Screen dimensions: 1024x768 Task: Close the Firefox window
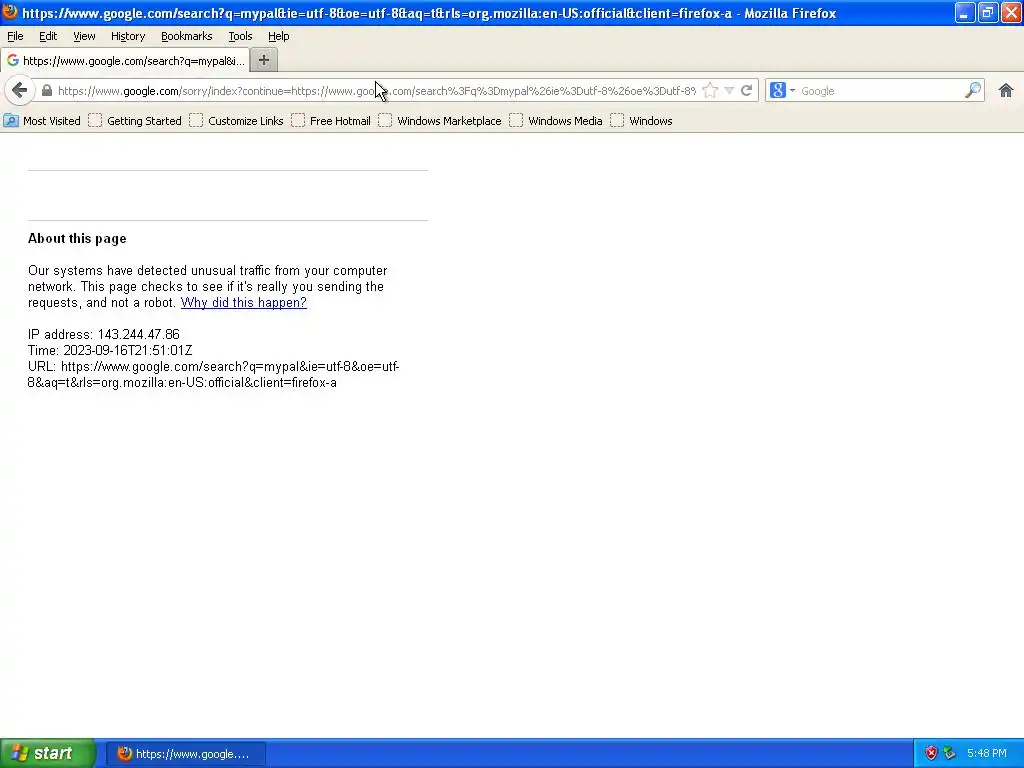point(1011,12)
